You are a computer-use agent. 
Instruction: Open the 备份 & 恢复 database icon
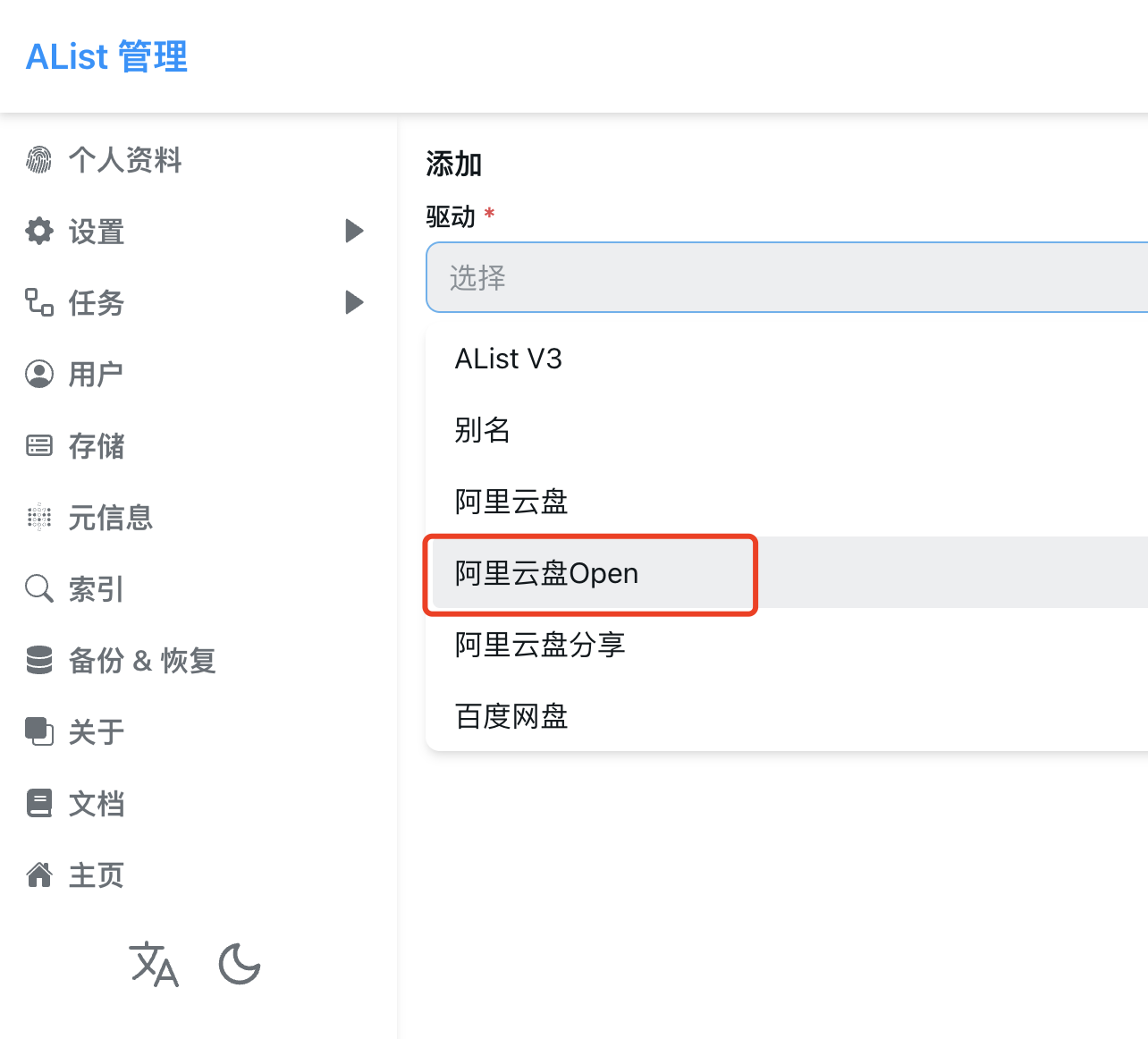click(x=39, y=660)
